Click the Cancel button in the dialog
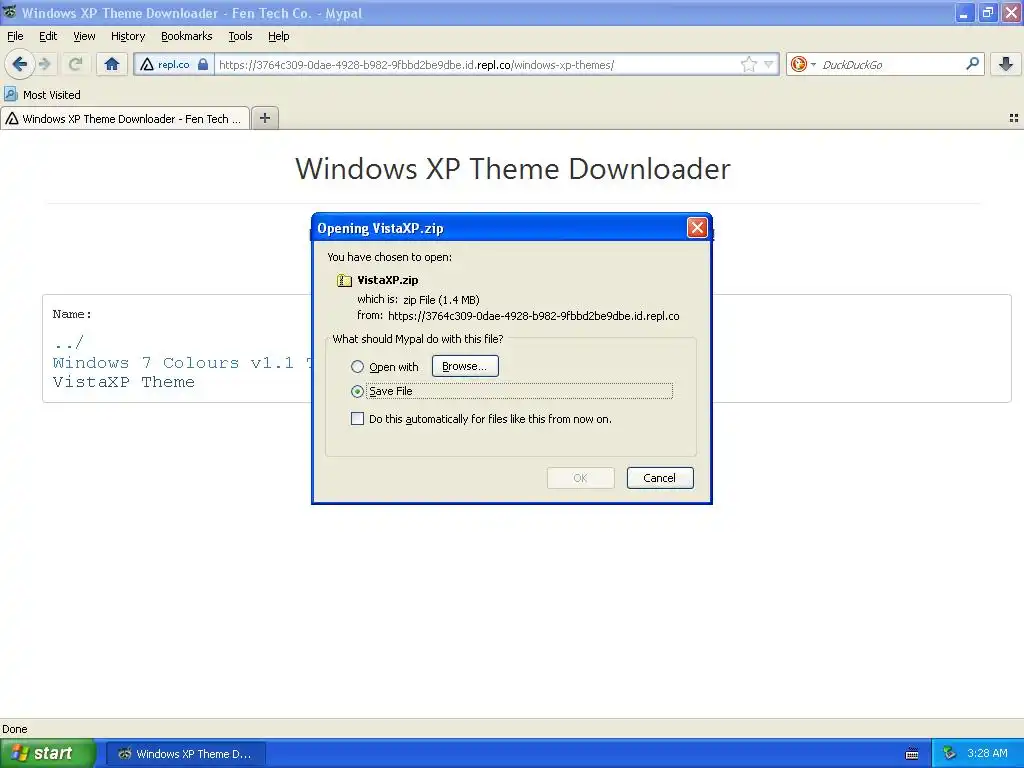This screenshot has height=768, width=1024. 660,478
